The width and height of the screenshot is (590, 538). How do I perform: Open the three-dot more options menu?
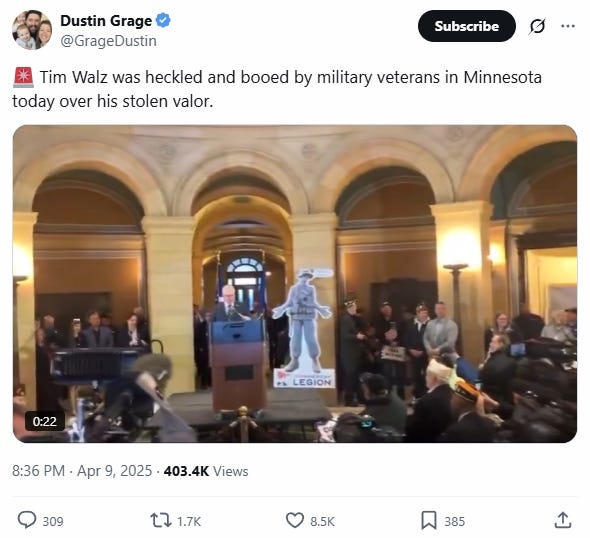click(x=568, y=26)
